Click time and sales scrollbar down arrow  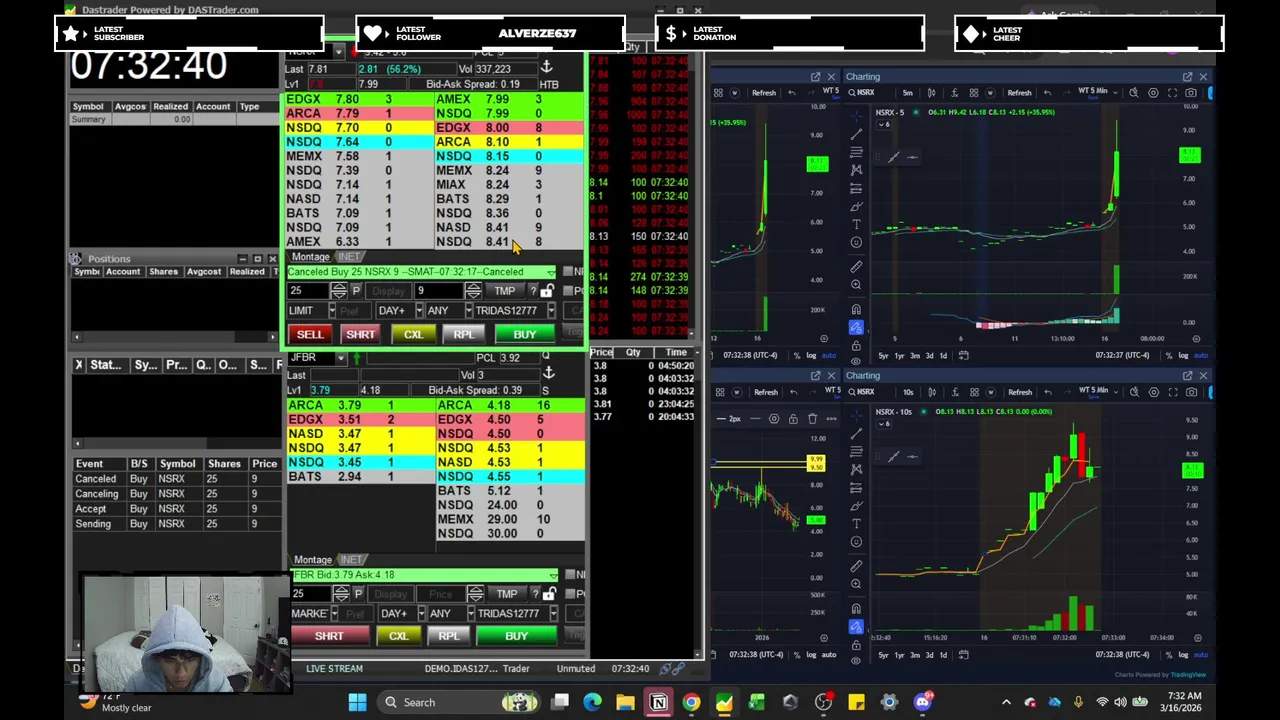[691, 335]
